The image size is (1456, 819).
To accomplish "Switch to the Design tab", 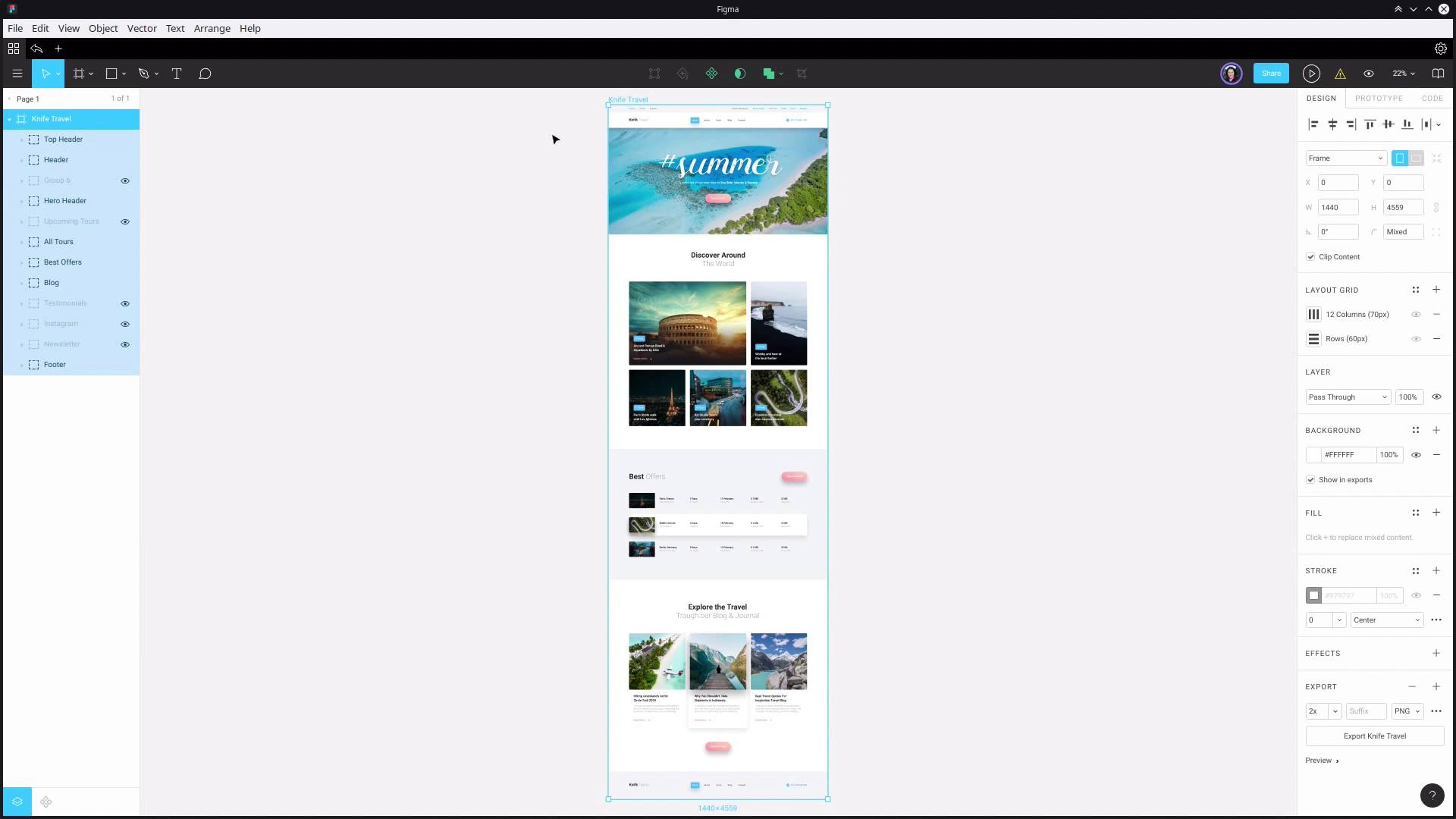I will tap(1322, 98).
